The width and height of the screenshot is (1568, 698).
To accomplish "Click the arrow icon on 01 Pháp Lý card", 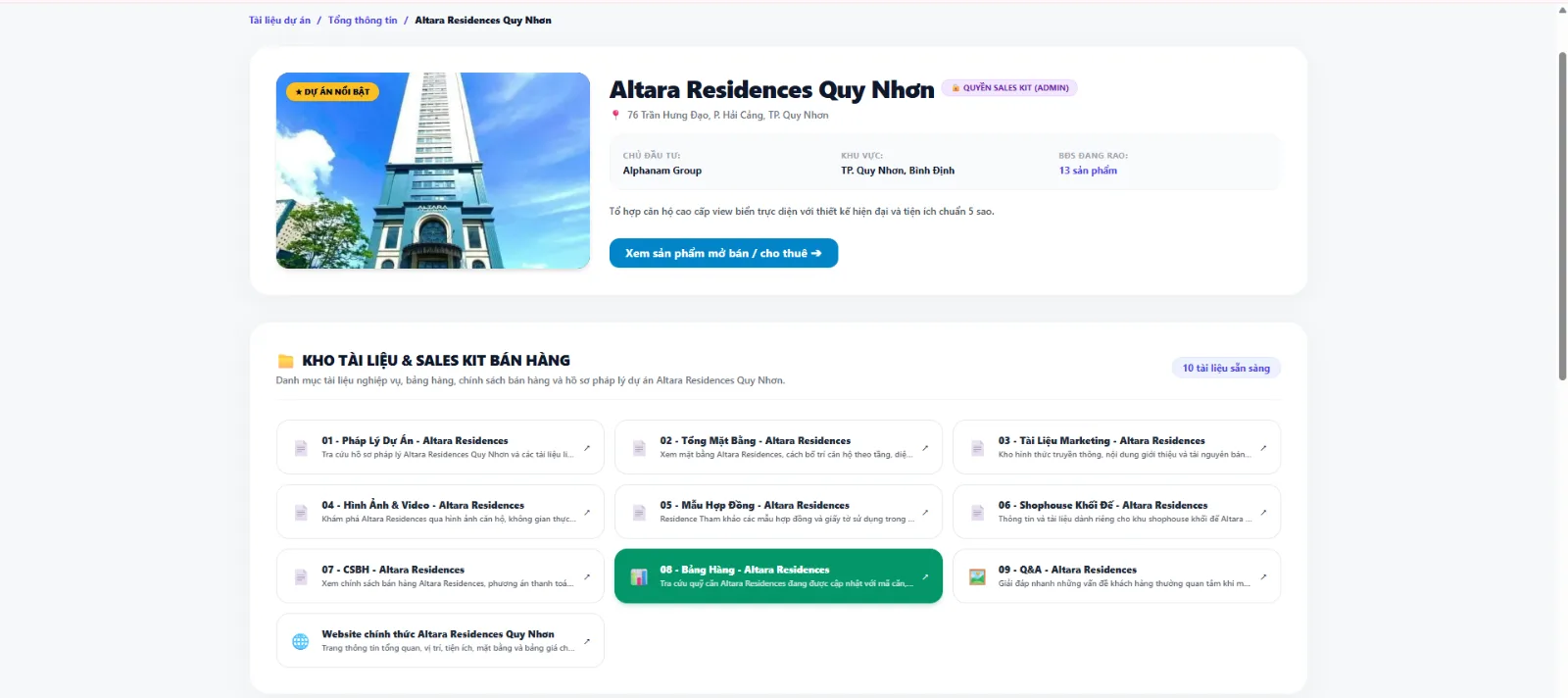I will (586, 448).
